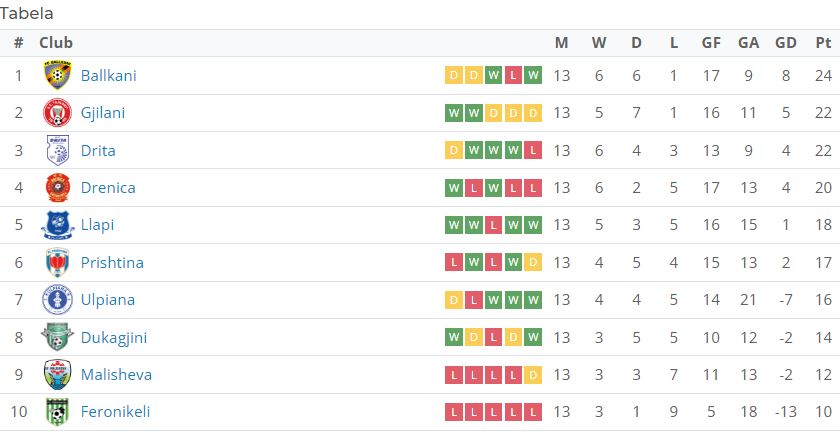Click the Club column header

click(x=56, y=43)
